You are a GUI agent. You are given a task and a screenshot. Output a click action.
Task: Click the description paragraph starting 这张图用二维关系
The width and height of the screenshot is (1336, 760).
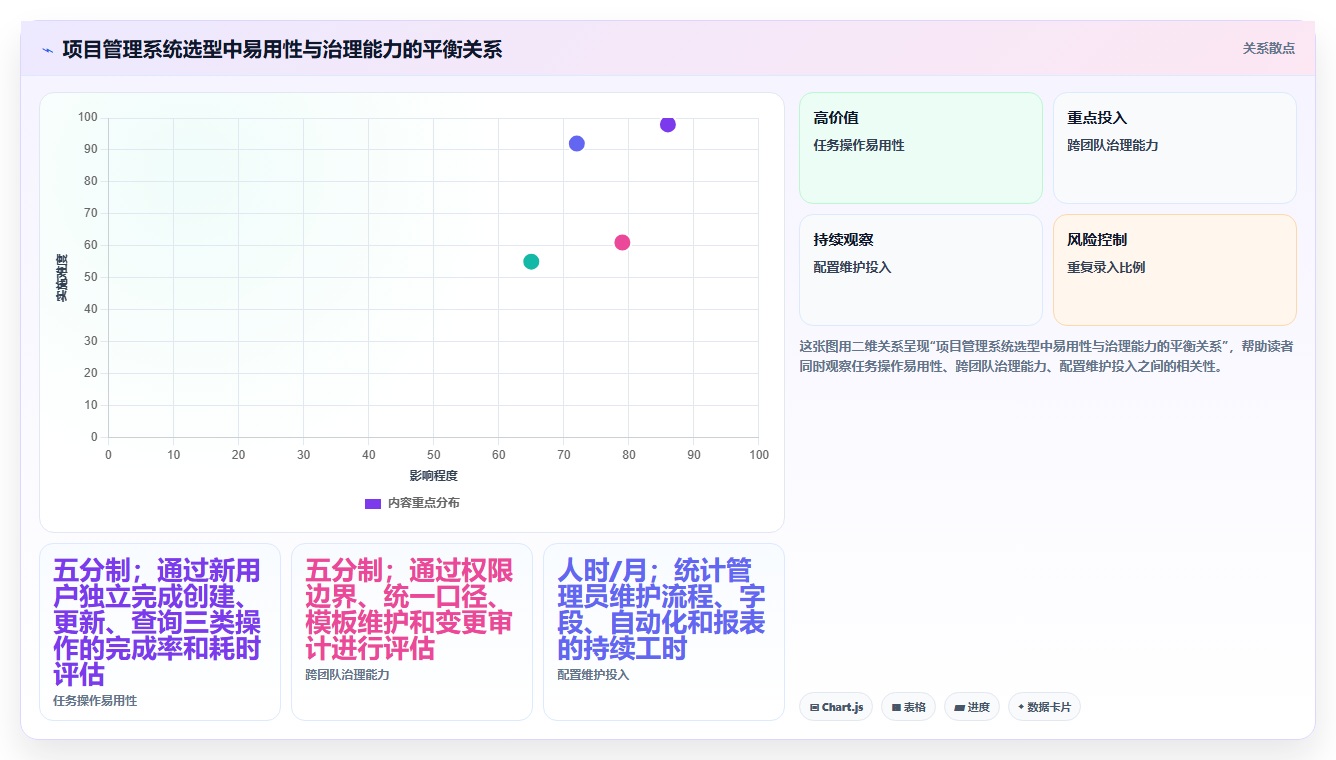1047,356
